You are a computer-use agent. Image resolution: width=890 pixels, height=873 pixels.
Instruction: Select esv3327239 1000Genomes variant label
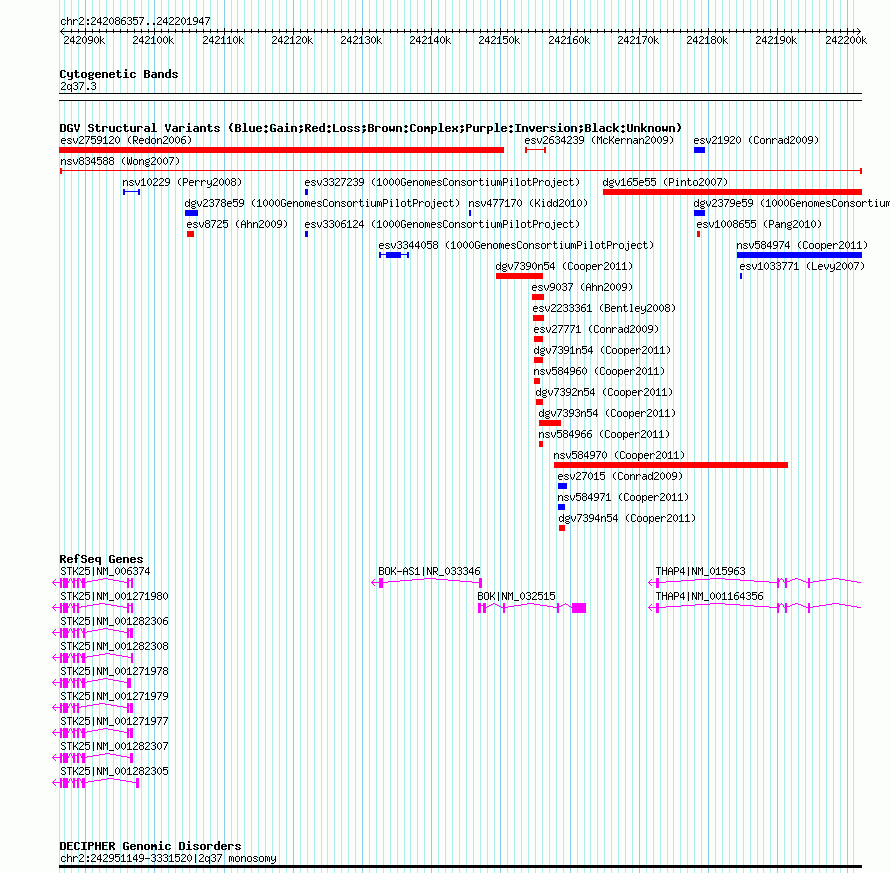442,182
